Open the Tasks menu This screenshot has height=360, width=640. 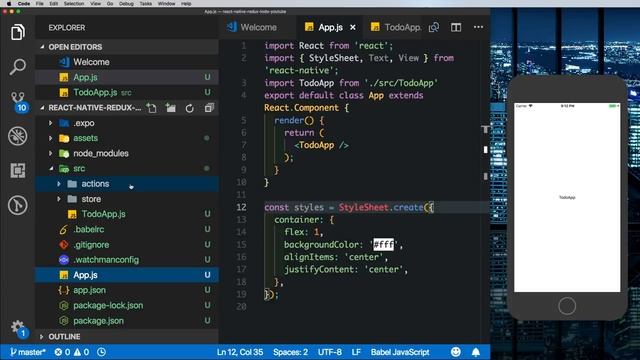(x=146, y=3)
